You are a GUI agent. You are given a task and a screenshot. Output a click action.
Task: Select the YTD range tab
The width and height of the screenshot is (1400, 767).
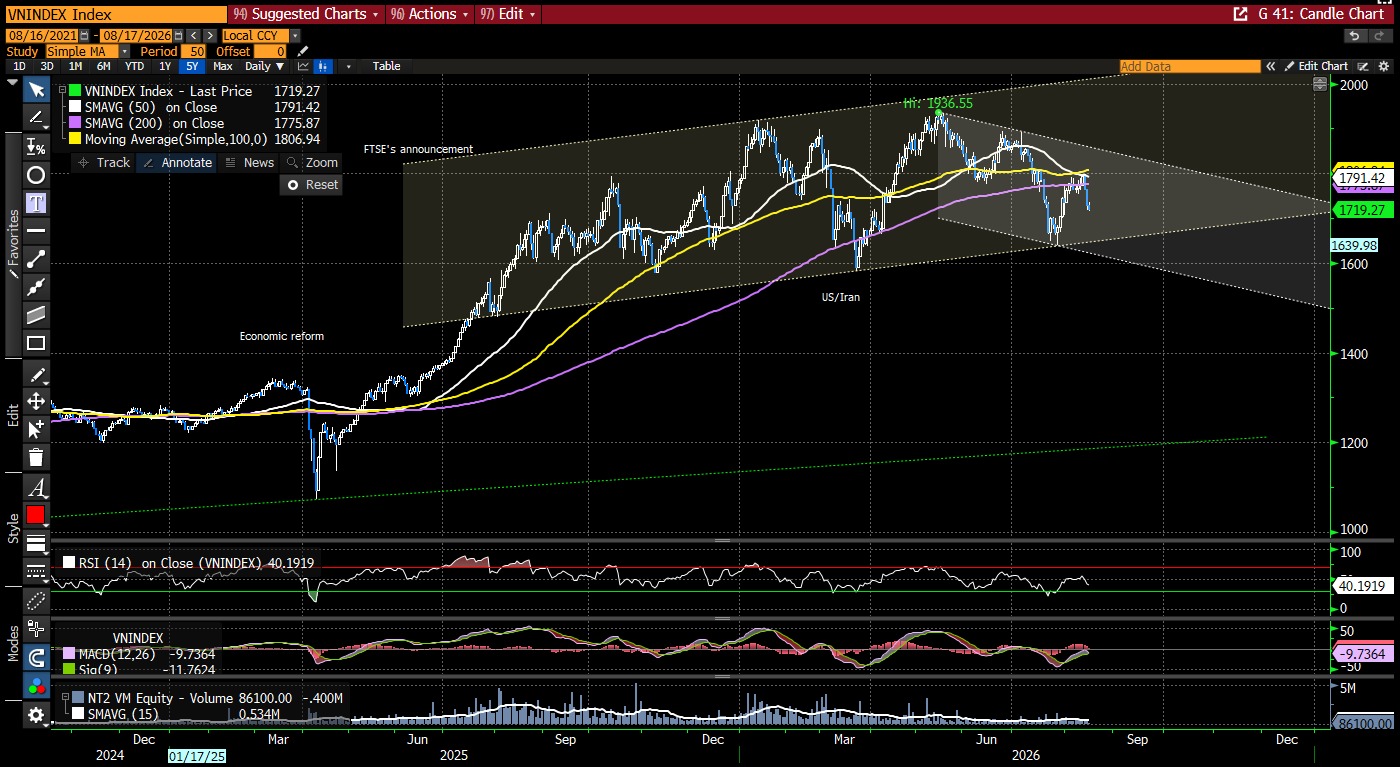point(134,66)
